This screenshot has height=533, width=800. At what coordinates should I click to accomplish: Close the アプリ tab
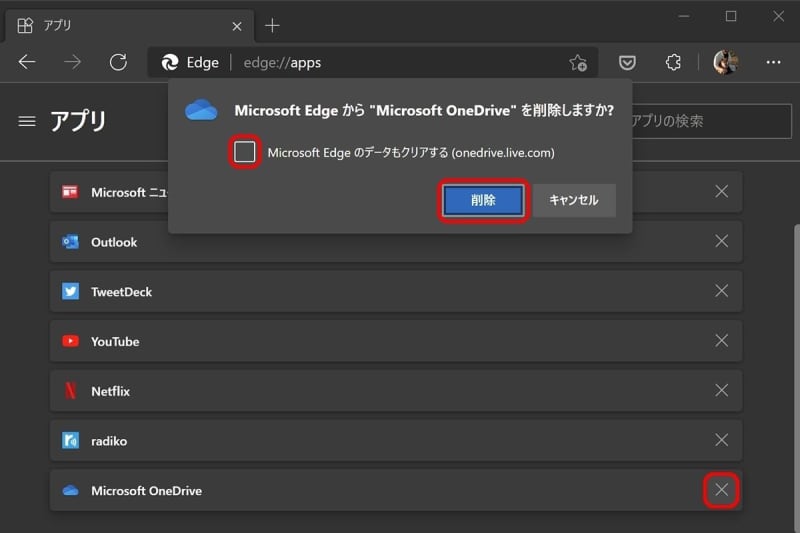[237, 26]
